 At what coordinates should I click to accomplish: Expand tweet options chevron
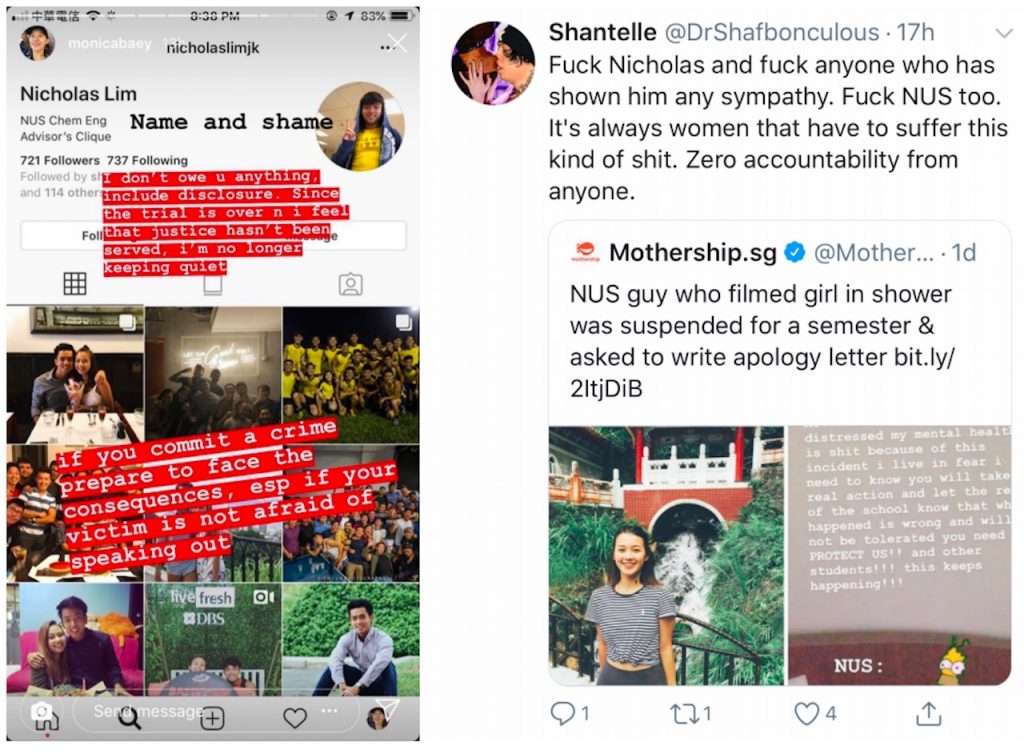coord(1003,33)
